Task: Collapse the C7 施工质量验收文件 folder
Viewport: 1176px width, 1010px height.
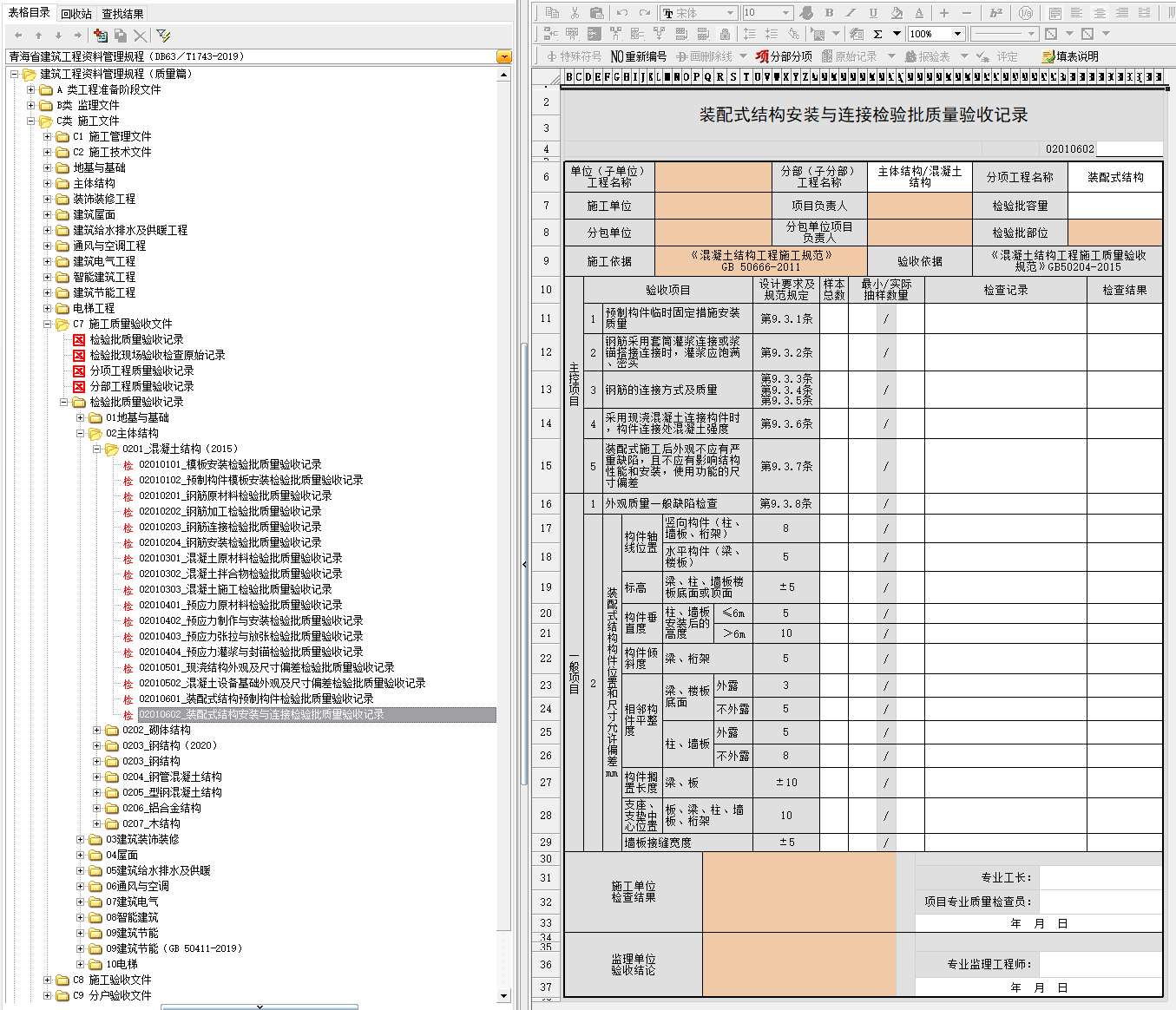Action: pos(48,324)
